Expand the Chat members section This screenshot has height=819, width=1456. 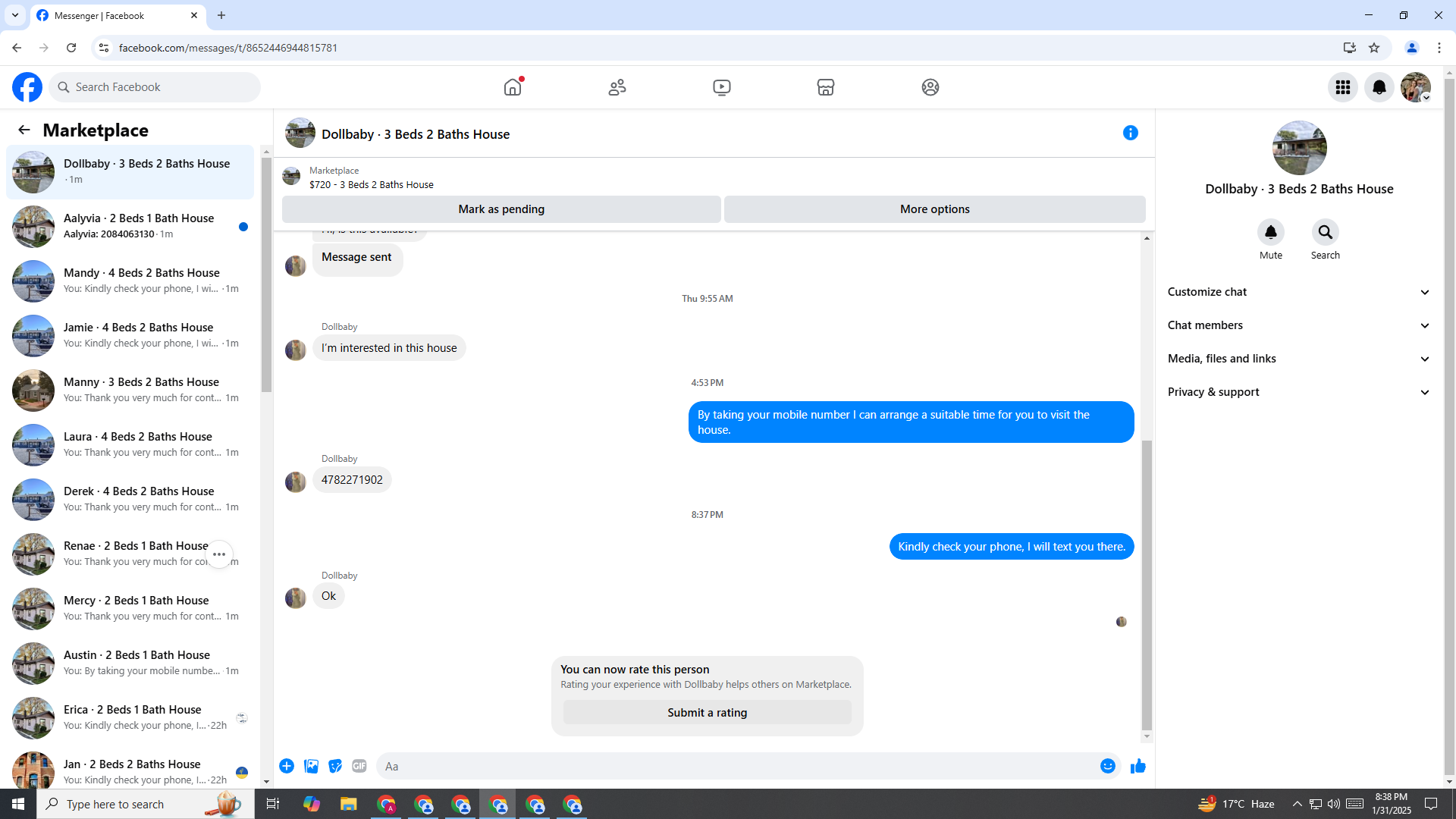point(1299,325)
